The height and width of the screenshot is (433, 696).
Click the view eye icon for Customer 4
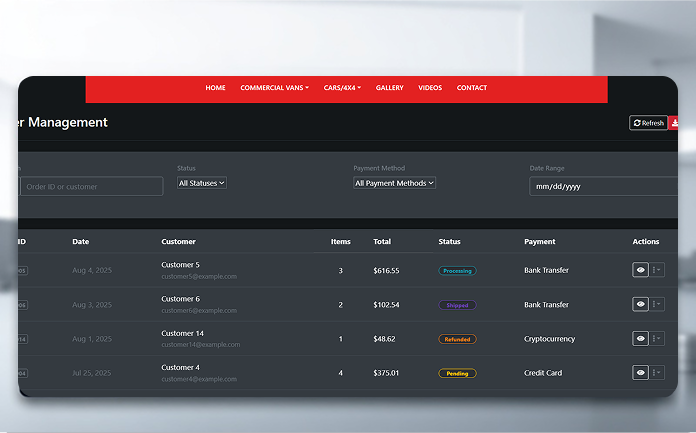coord(640,373)
